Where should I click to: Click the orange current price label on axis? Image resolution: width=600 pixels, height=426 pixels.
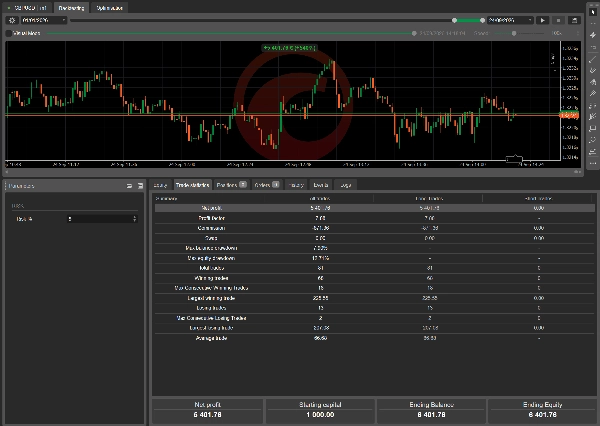[569, 115]
